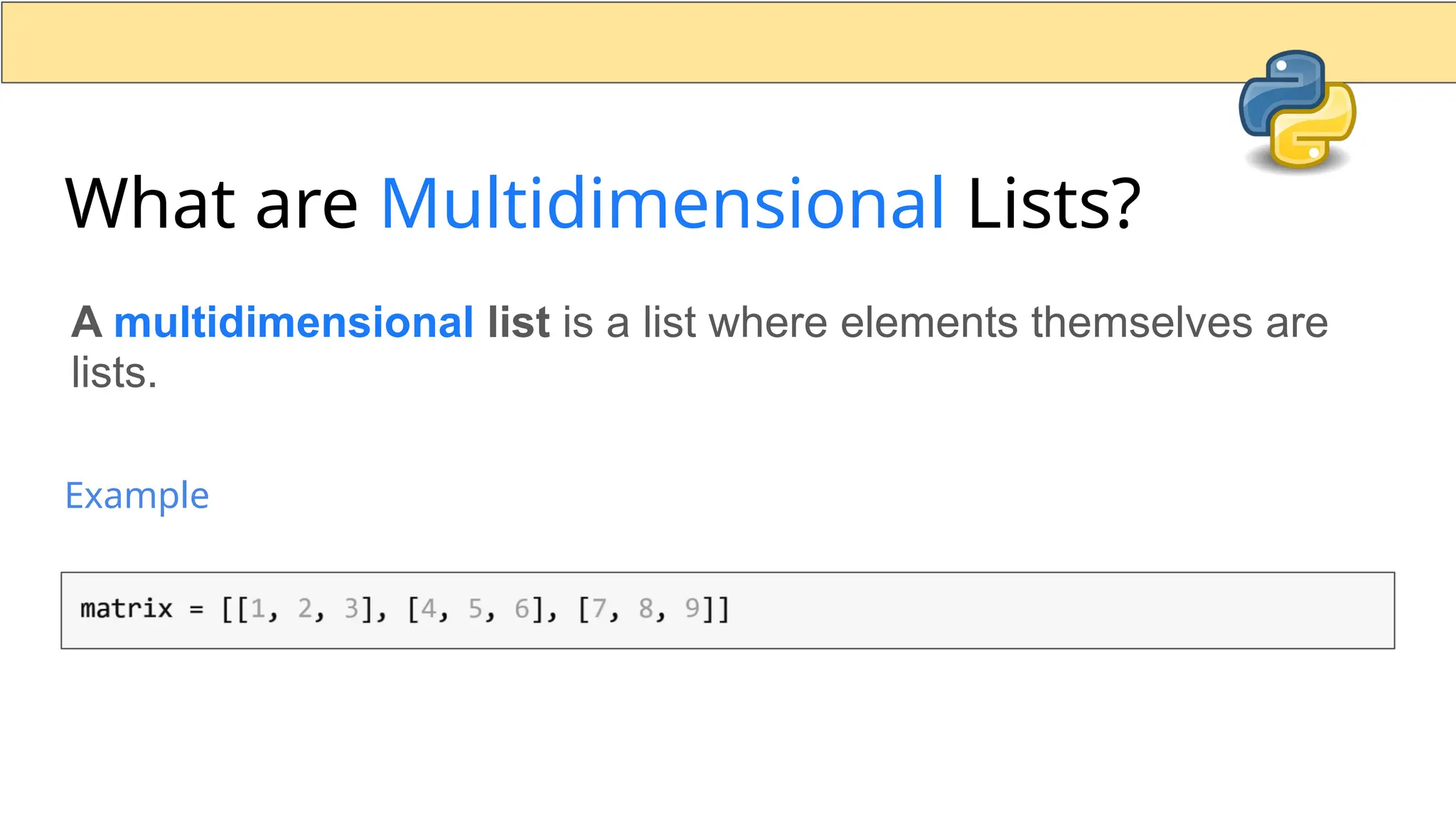Image resolution: width=1456 pixels, height=819 pixels.
Task: Click the word Lists? in the title
Action: (1054, 203)
